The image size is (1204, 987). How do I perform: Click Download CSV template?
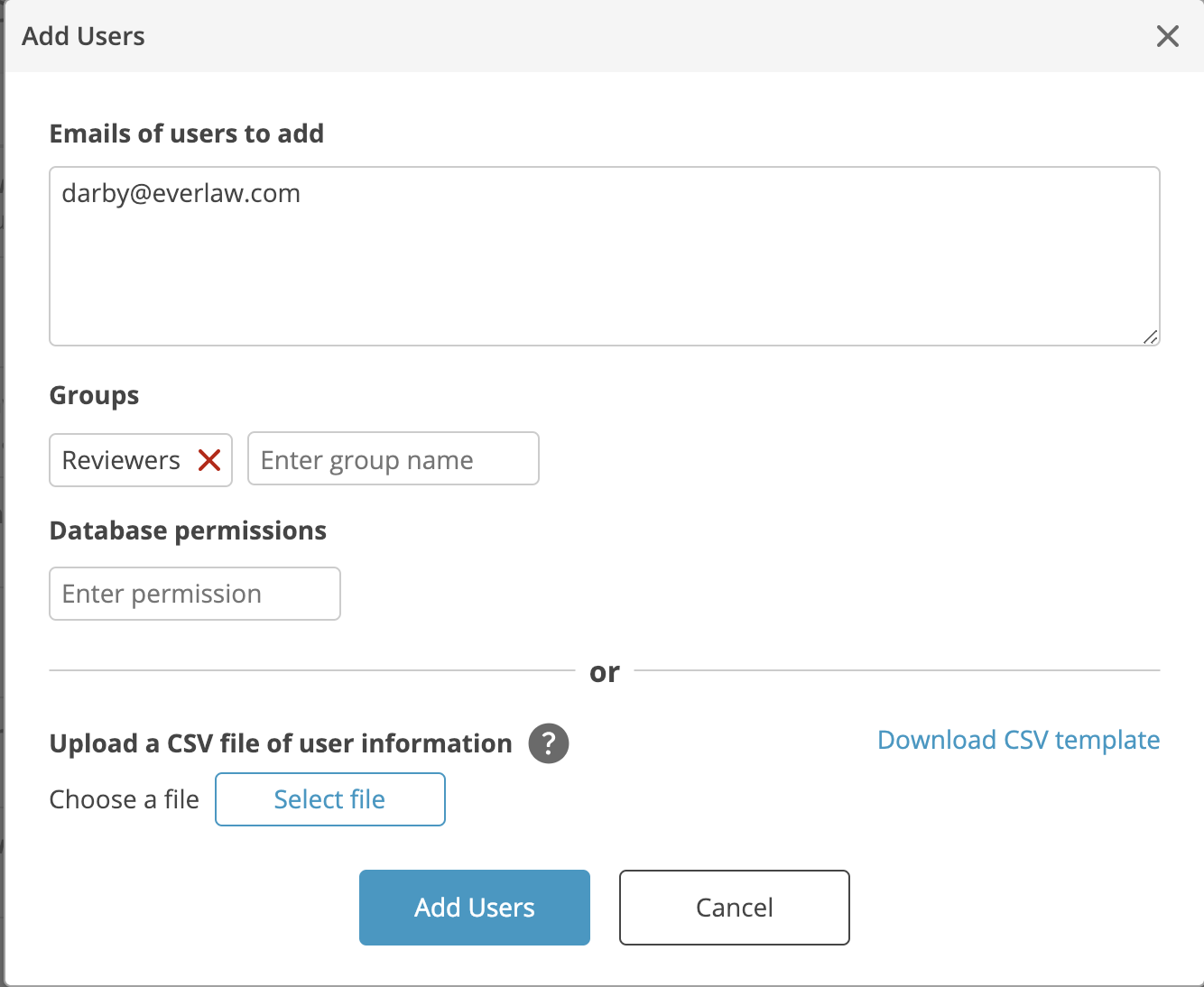coord(1018,740)
